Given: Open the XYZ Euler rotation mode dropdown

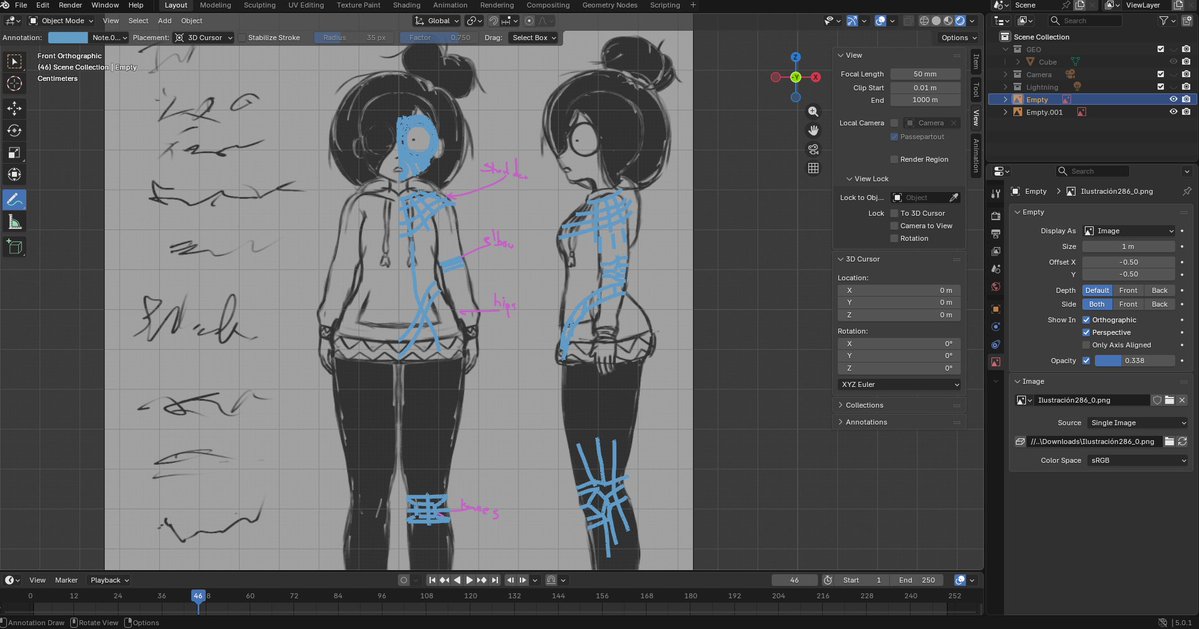Looking at the screenshot, I should tap(899, 384).
